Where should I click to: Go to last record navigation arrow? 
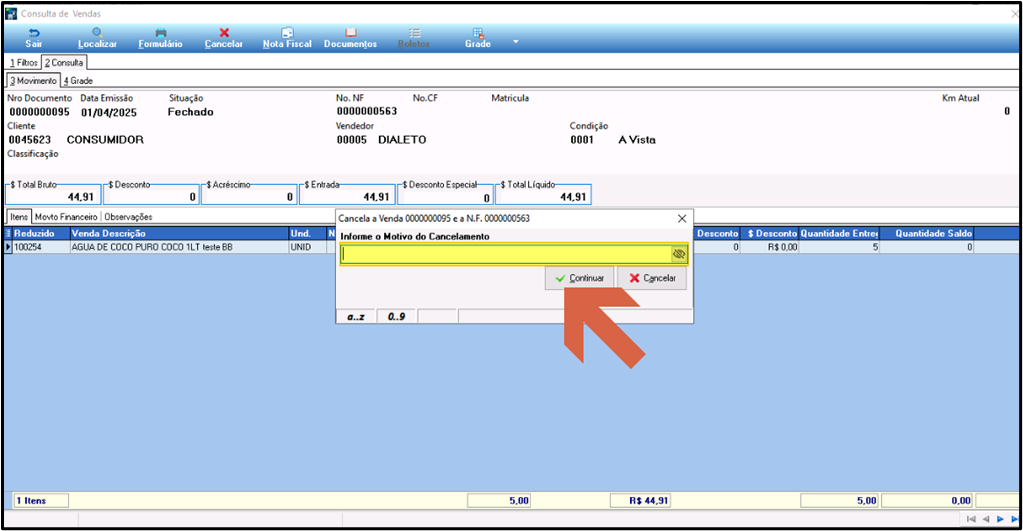1014,519
